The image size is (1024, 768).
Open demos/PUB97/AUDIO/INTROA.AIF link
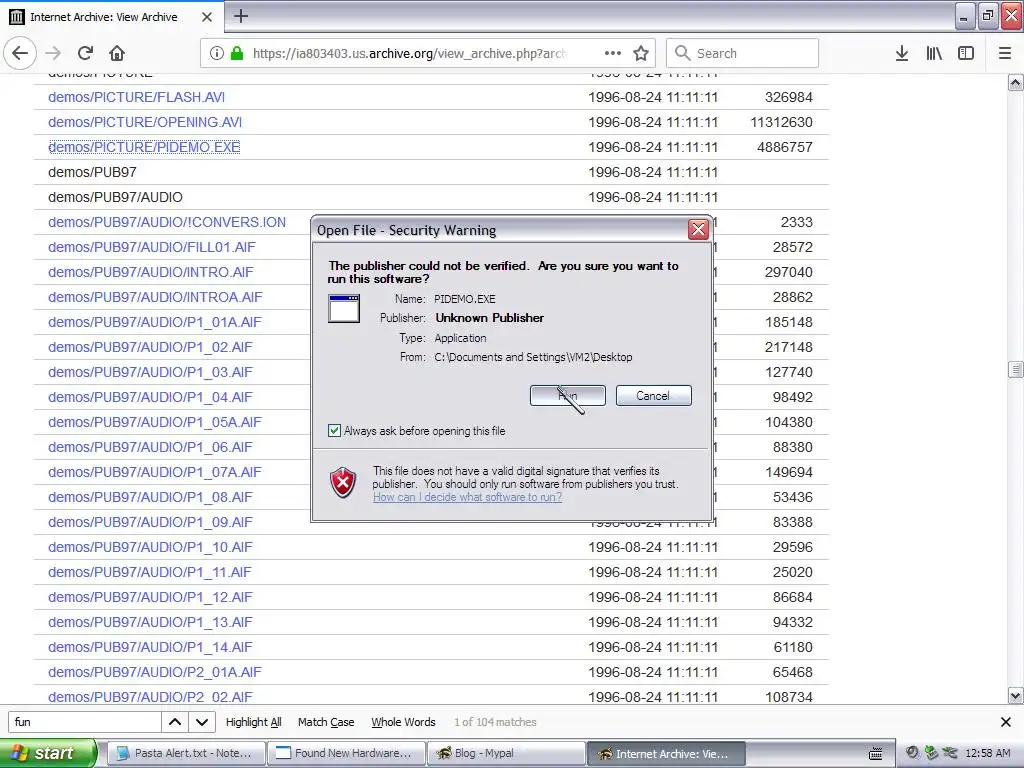(x=155, y=297)
